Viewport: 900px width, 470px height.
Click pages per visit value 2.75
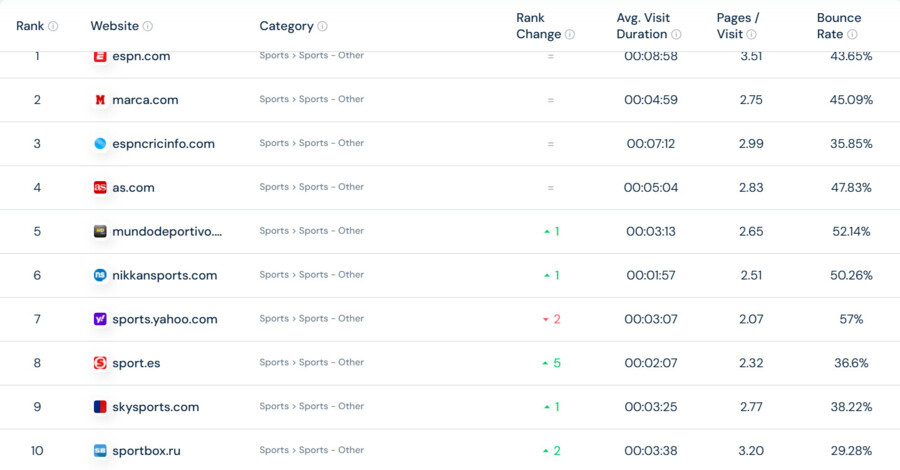[x=751, y=100]
